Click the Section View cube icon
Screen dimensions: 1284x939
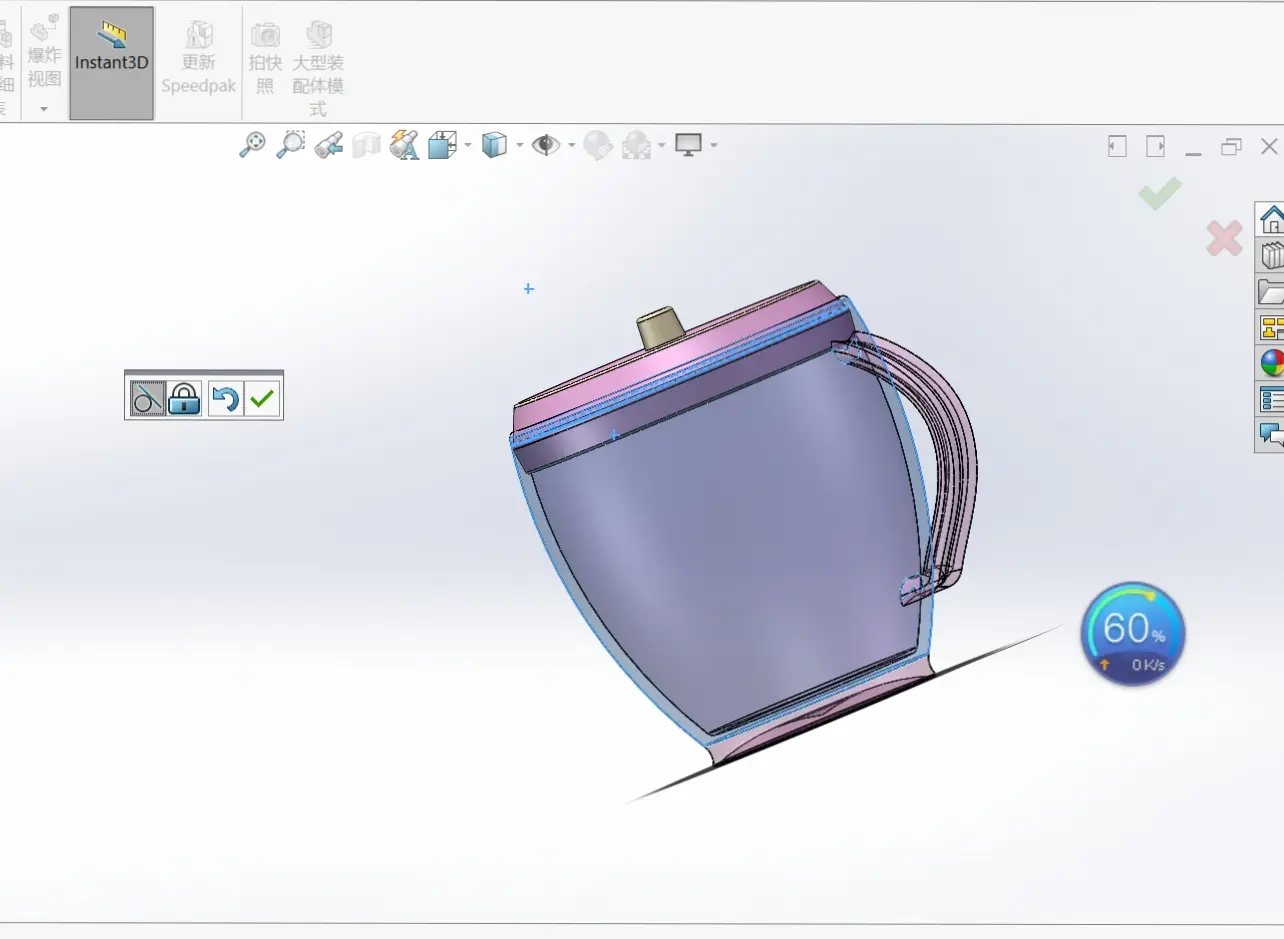[x=367, y=146]
